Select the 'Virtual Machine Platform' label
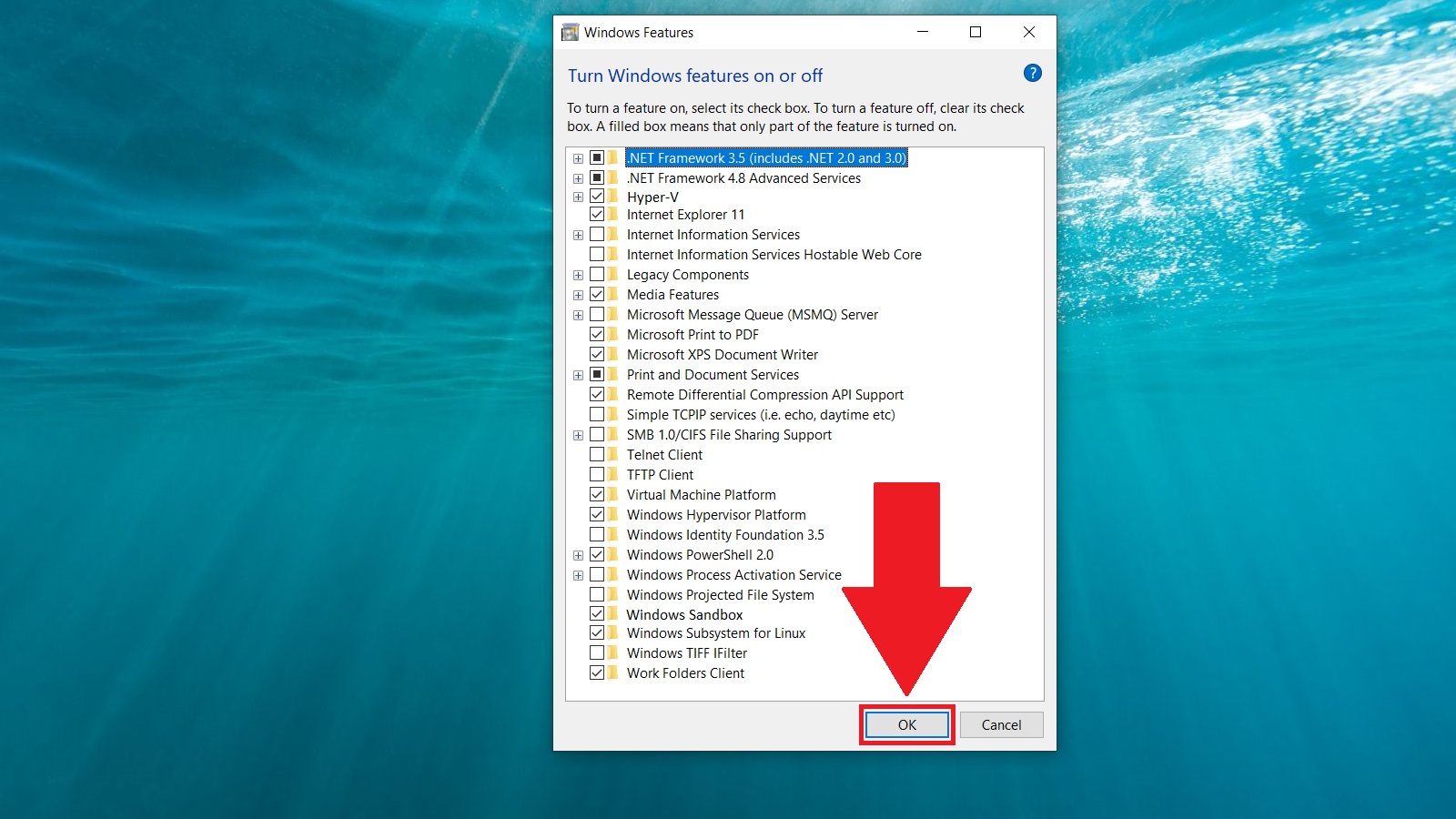This screenshot has width=1456, height=819. pyautogui.click(x=701, y=494)
